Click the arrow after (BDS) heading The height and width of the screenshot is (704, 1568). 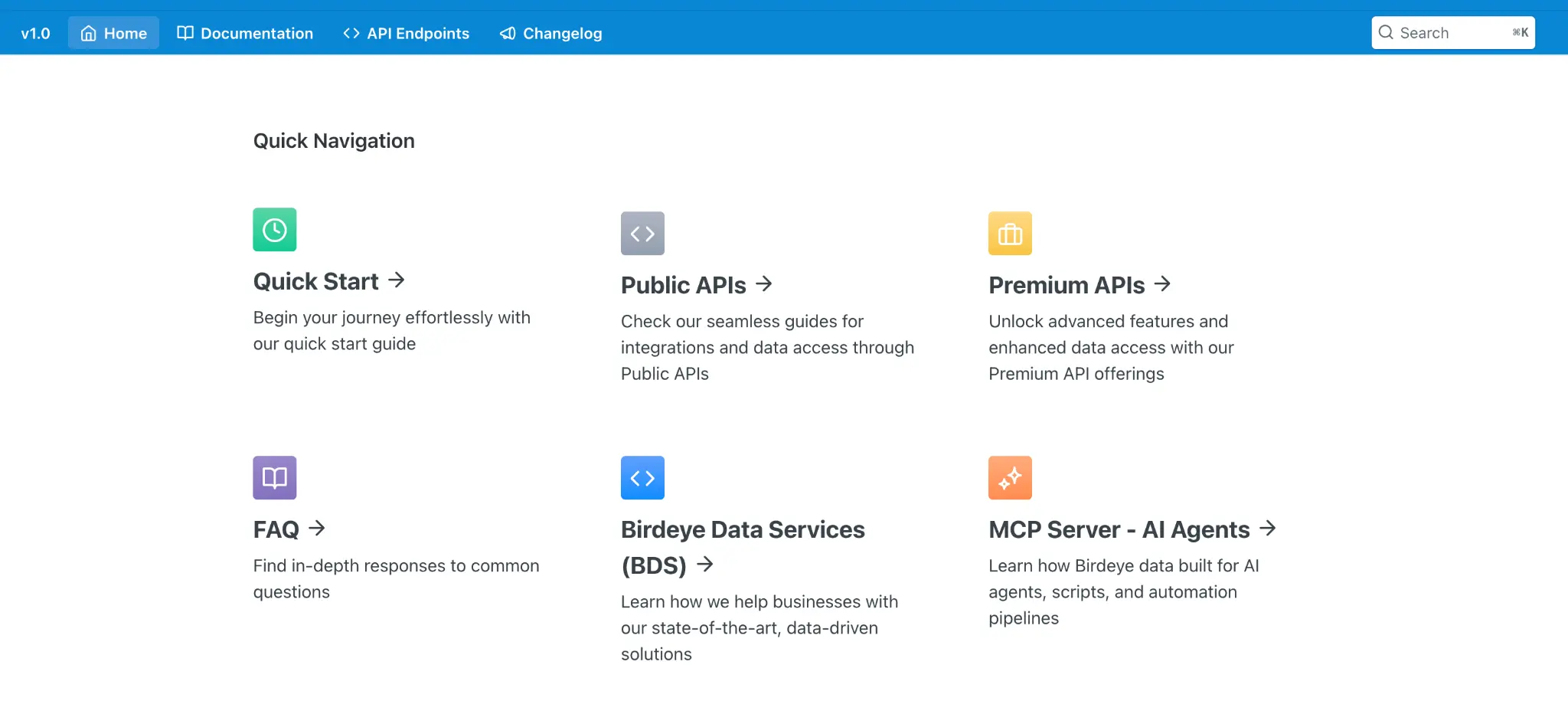click(704, 564)
